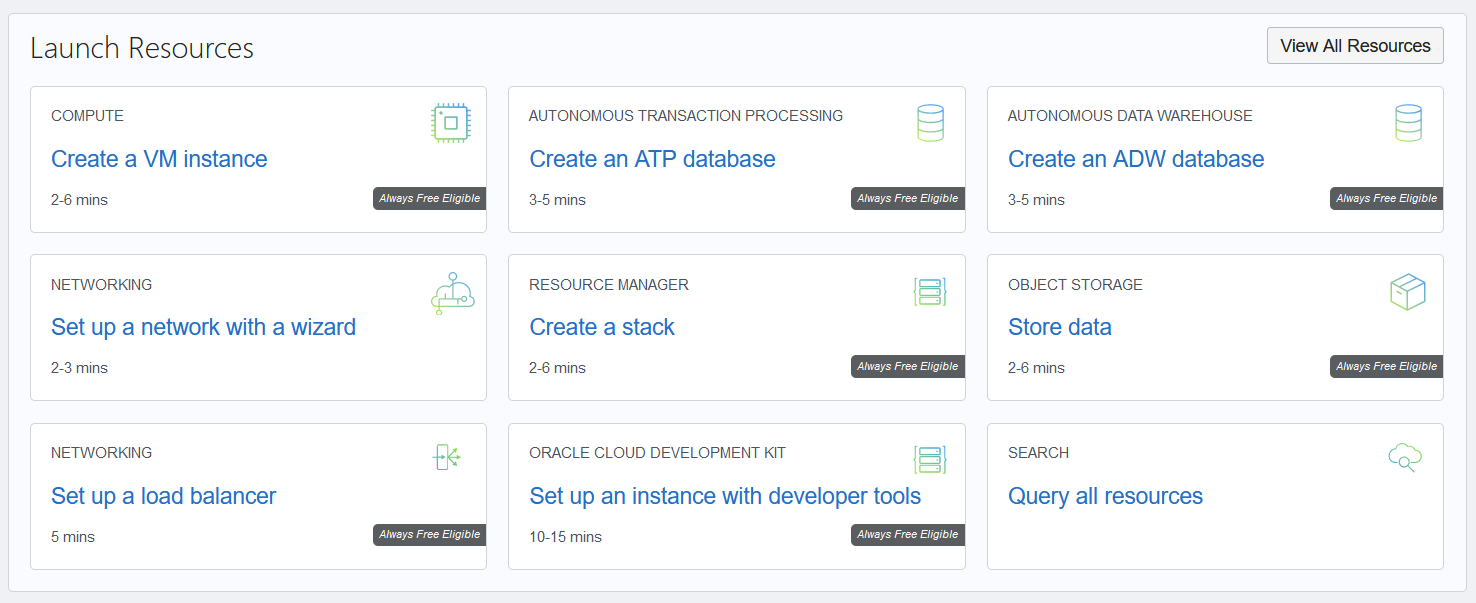
Task: Open Create an ADW database
Action: pyautogui.click(x=1136, y=159)
